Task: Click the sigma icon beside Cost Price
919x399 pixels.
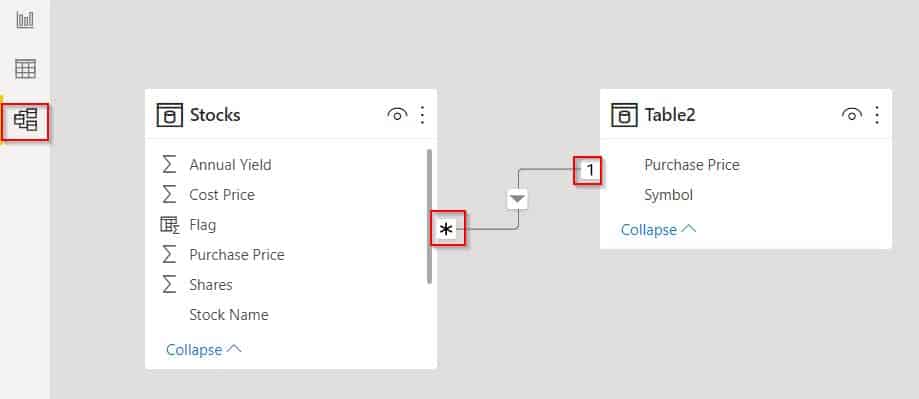Action: (169, 195)
